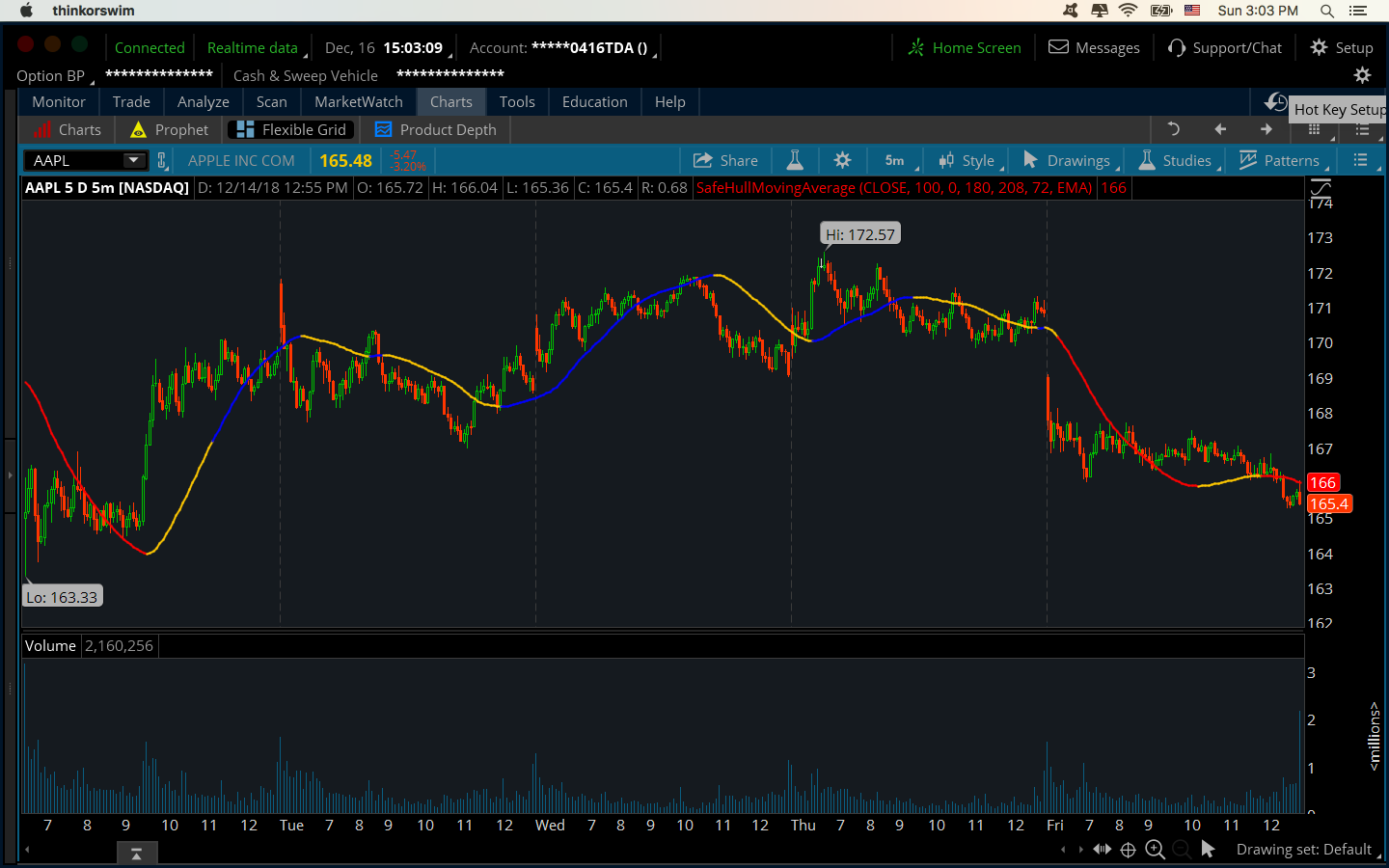Click the forward arrow in the sub-toolbar
Image resolution: width=1389 pixels, height=868 pixels.
1266,129
